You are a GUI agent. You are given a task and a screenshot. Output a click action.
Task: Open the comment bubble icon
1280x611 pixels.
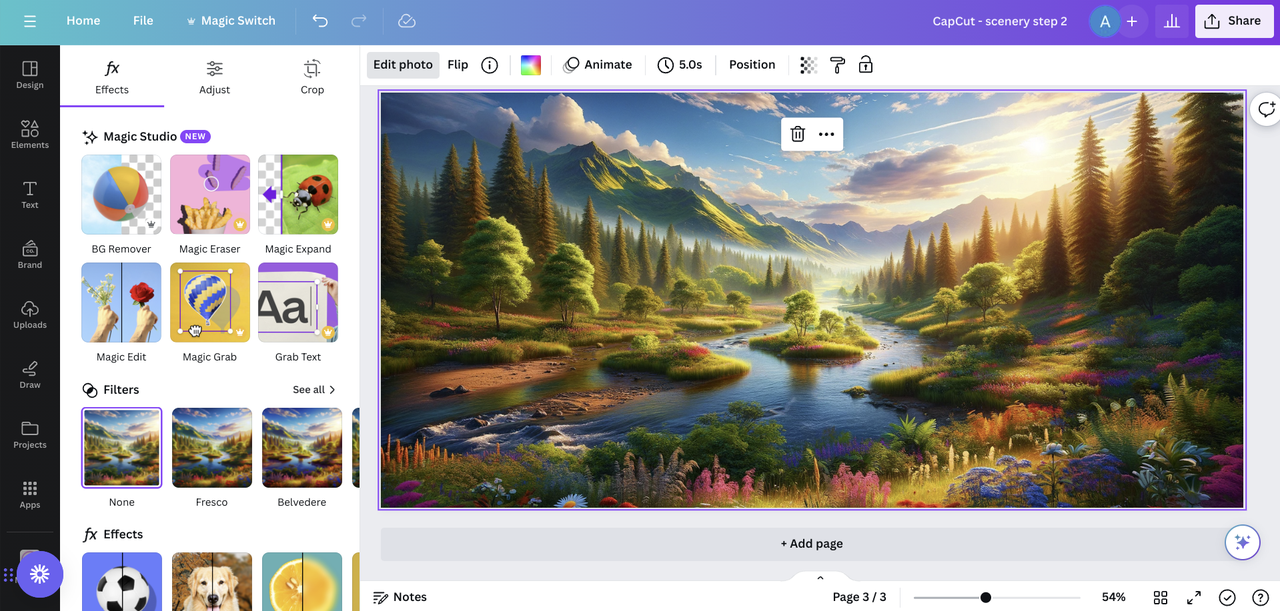coord(1266,109)
